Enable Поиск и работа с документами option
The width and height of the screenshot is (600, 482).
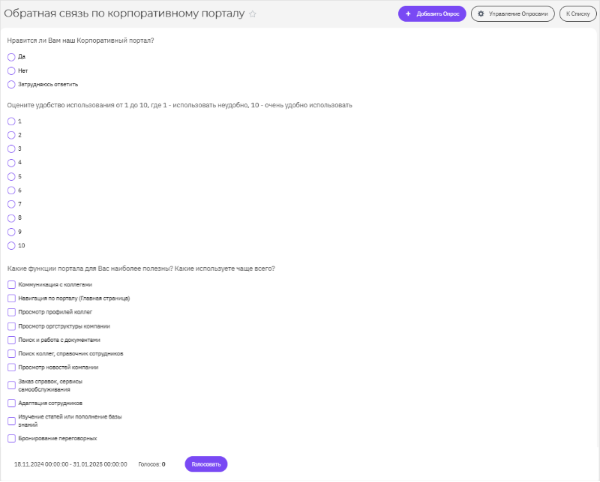pyautogui.click(x=11, y=340)
